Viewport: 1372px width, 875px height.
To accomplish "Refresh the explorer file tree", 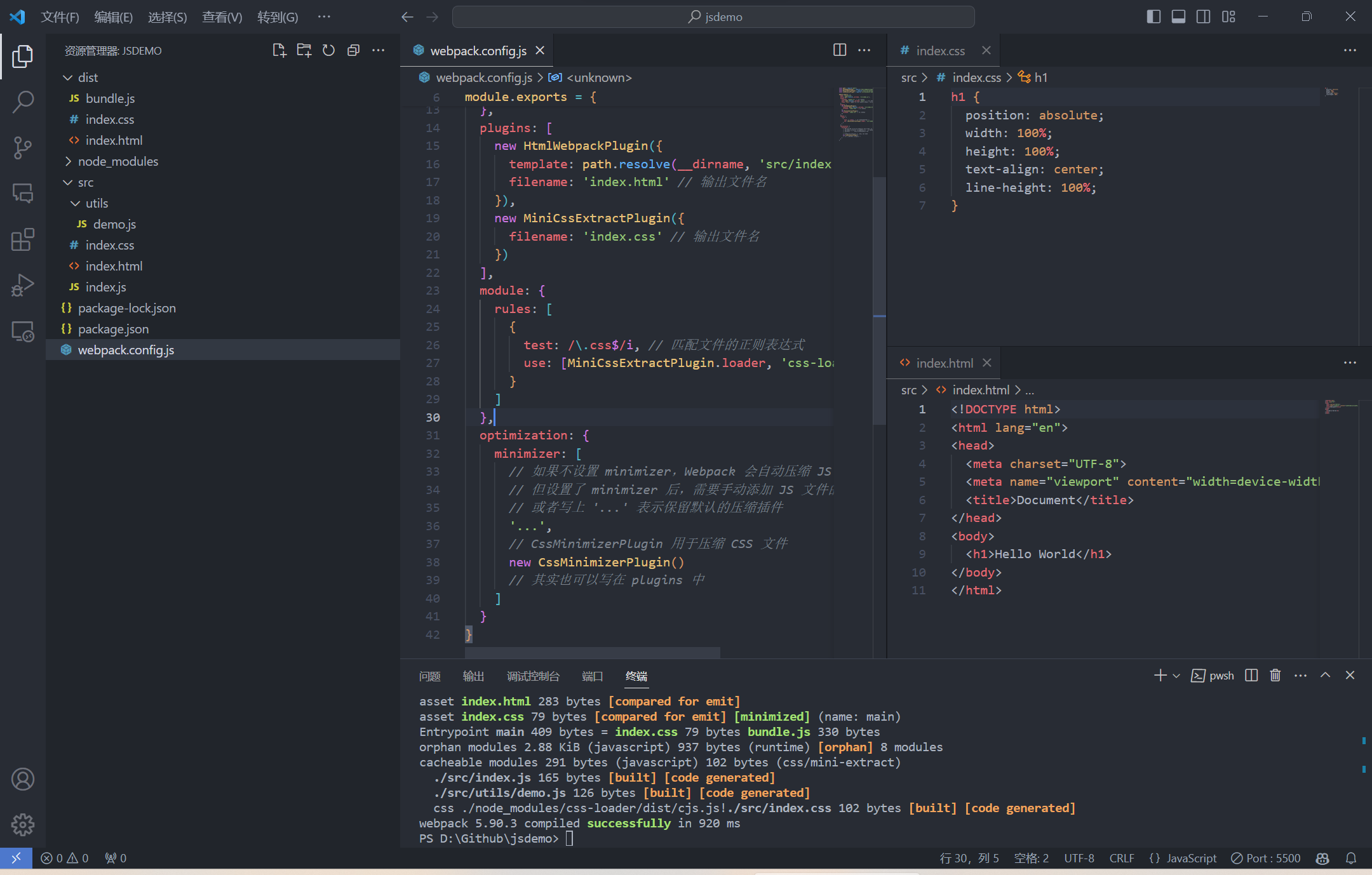I will (x=328, y=50).
